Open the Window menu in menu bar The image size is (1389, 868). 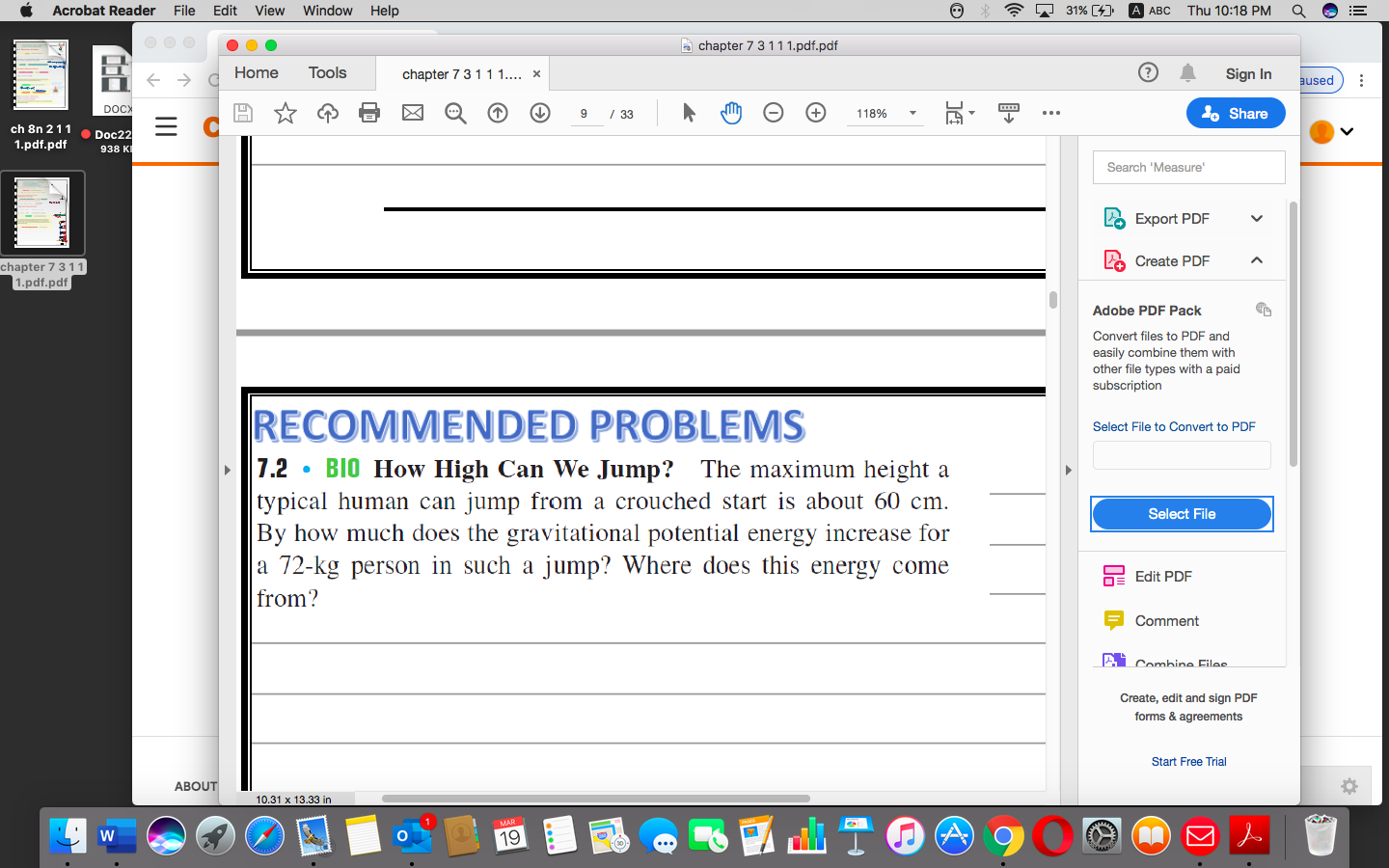(x=328, y=11)
